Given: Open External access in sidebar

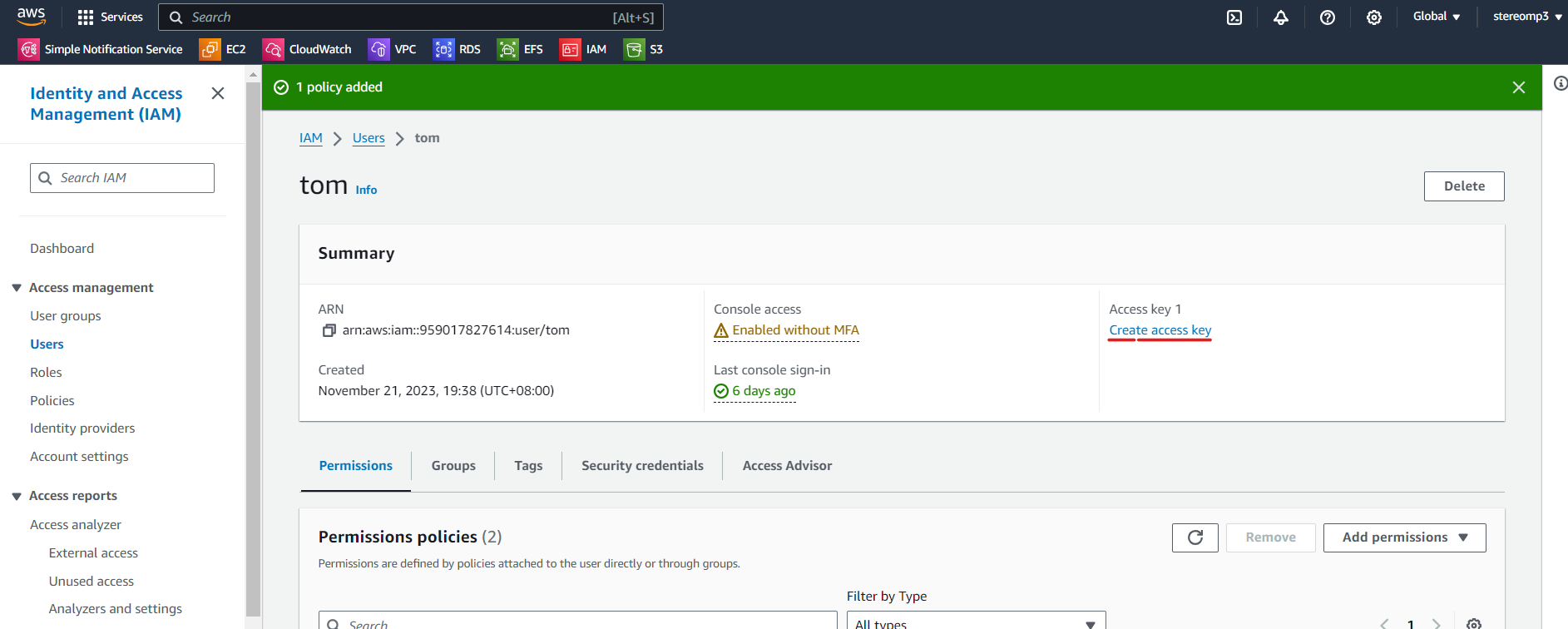Looking at the screenshot, I should [93, 553].
